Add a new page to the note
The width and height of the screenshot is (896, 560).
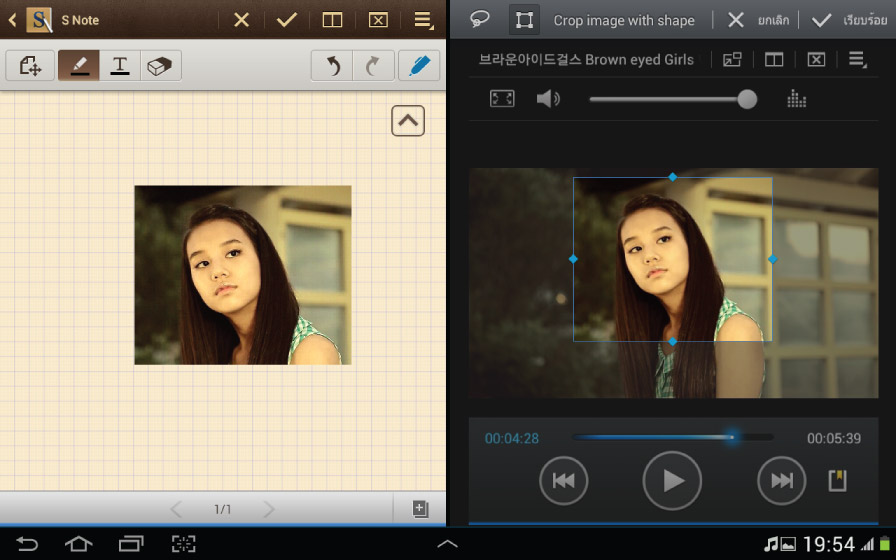[420, 509]
